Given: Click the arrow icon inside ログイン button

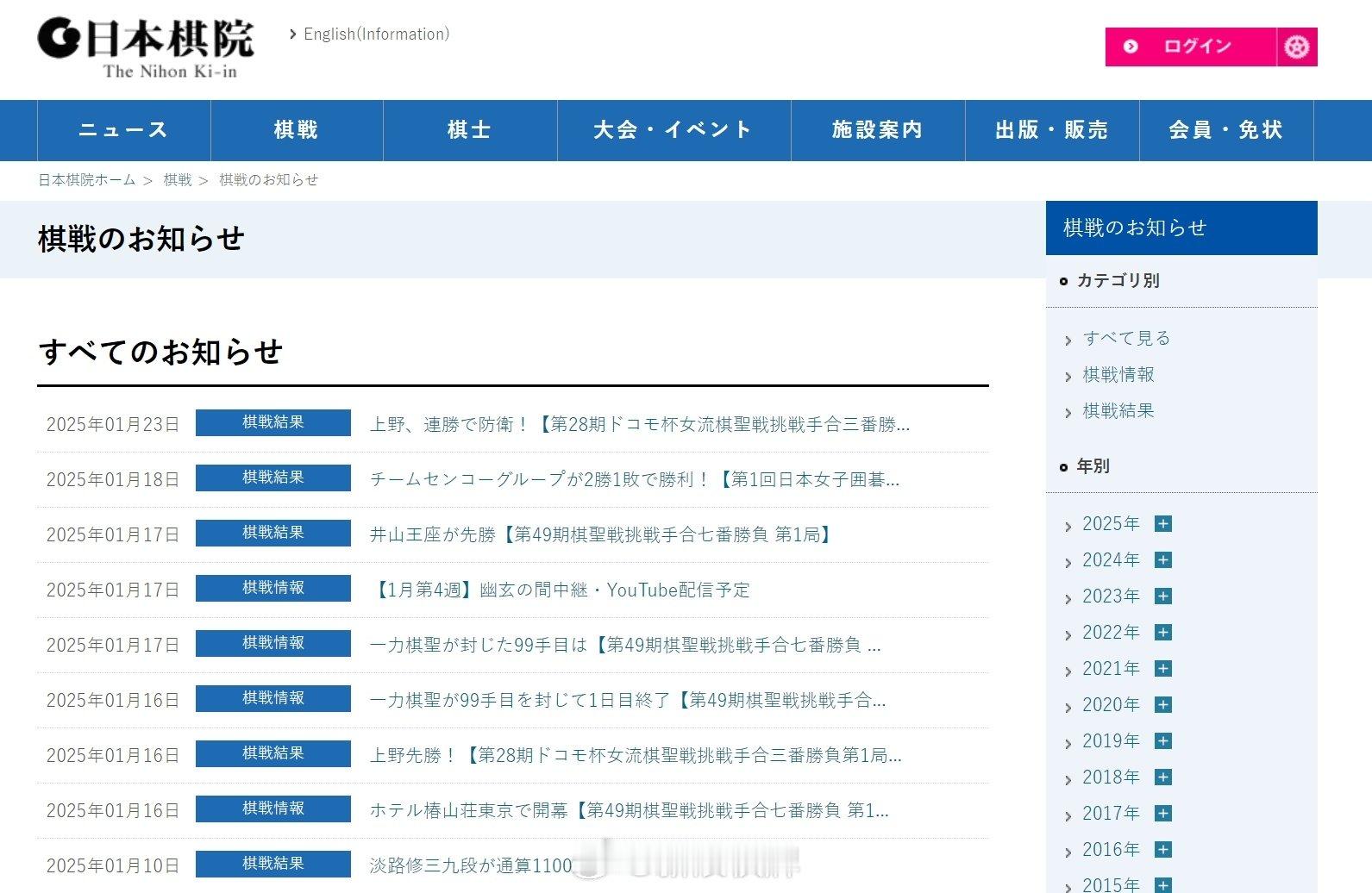Looking at the screenshot, I should coord(1131,47).
